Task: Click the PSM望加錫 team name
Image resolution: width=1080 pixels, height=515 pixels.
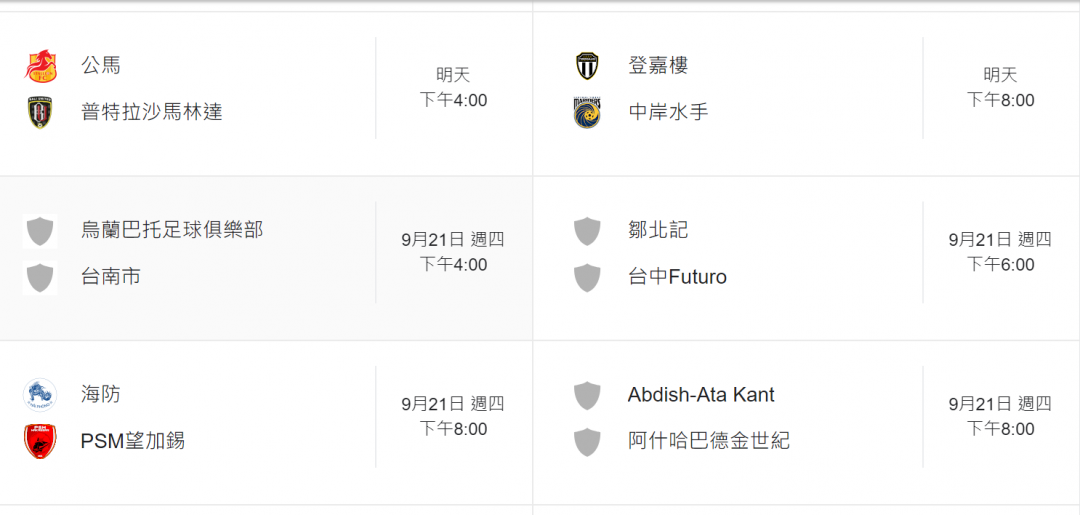Action: (132, 441)
